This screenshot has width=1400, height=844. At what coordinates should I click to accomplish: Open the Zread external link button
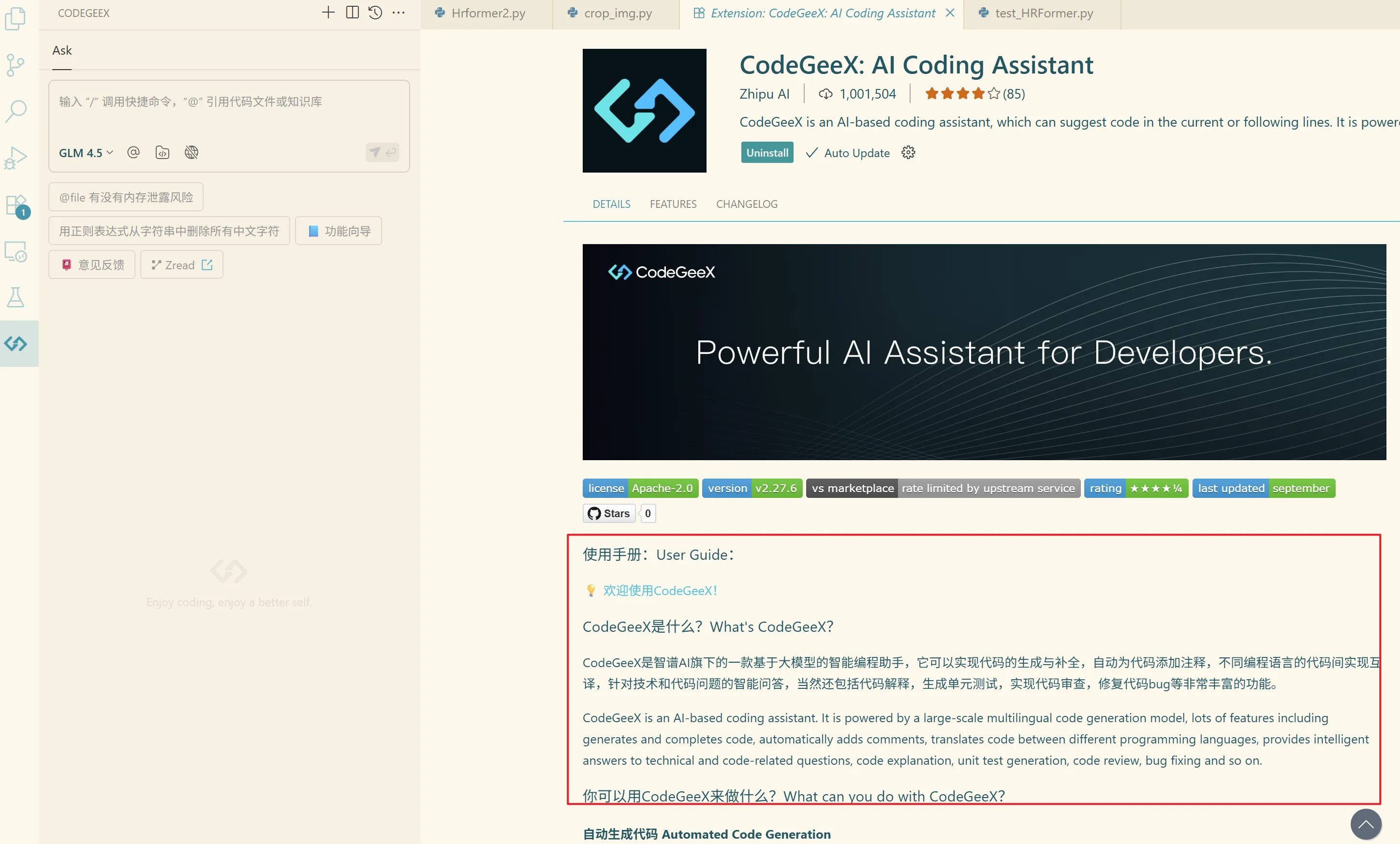click(x=182, y=265)
